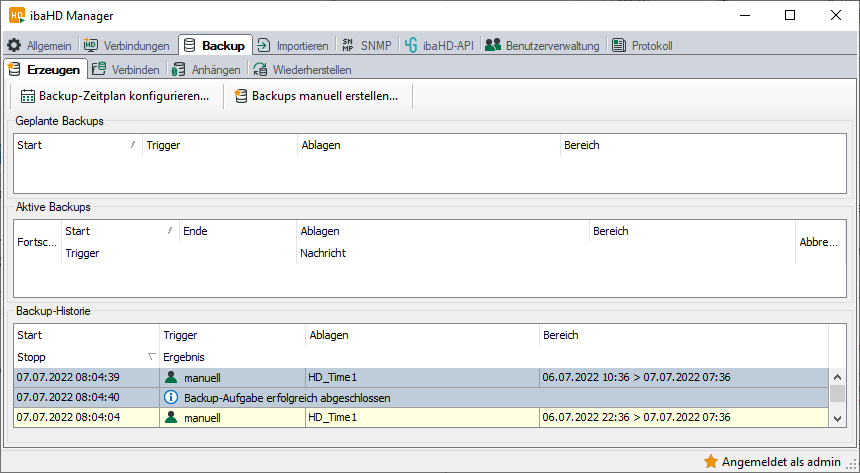Screen dimensions: 860x473
Task: Switch to the Verbinden sub-tab
Action: point(125,70)
